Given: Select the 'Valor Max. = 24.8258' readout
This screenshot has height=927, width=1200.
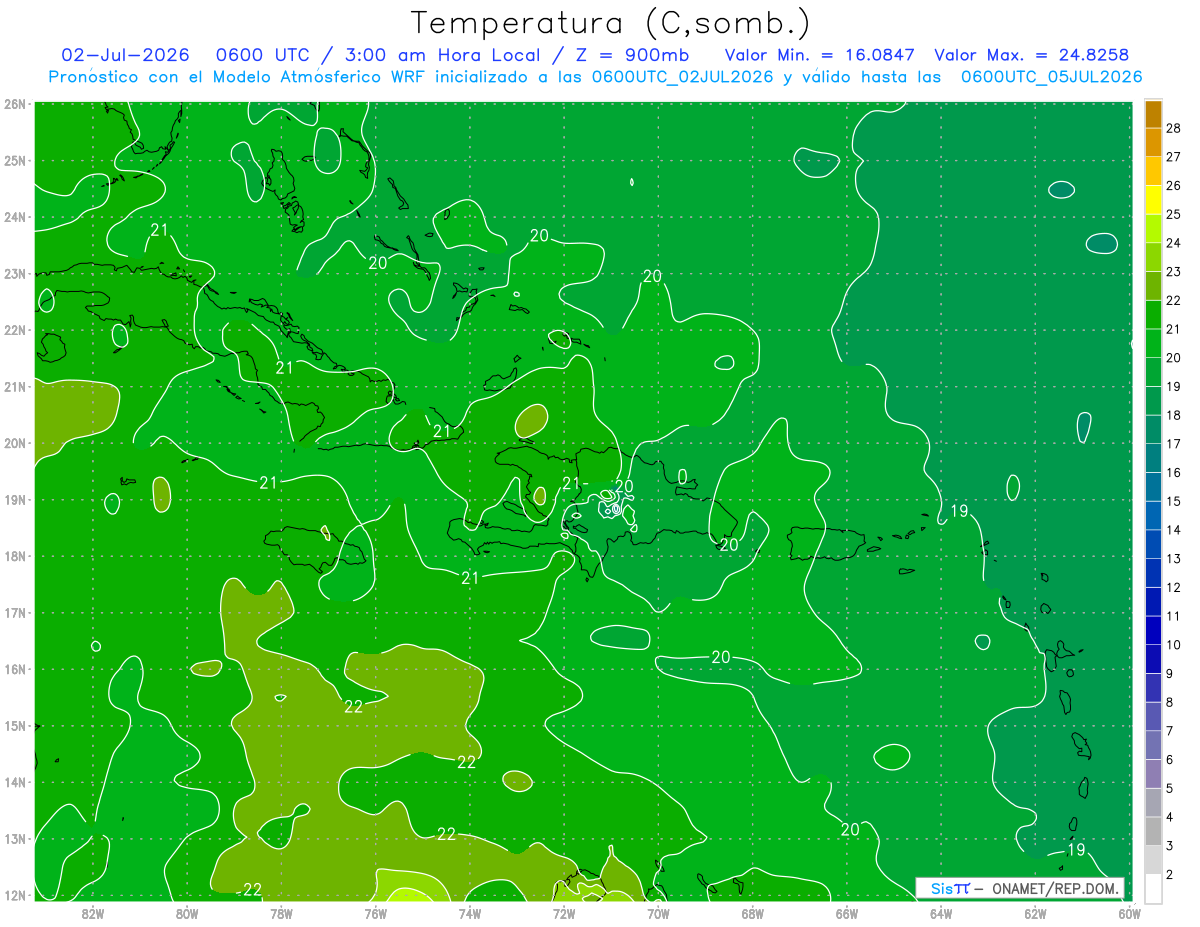Looking at the screenshot, I should click(x=1032, y=55).
